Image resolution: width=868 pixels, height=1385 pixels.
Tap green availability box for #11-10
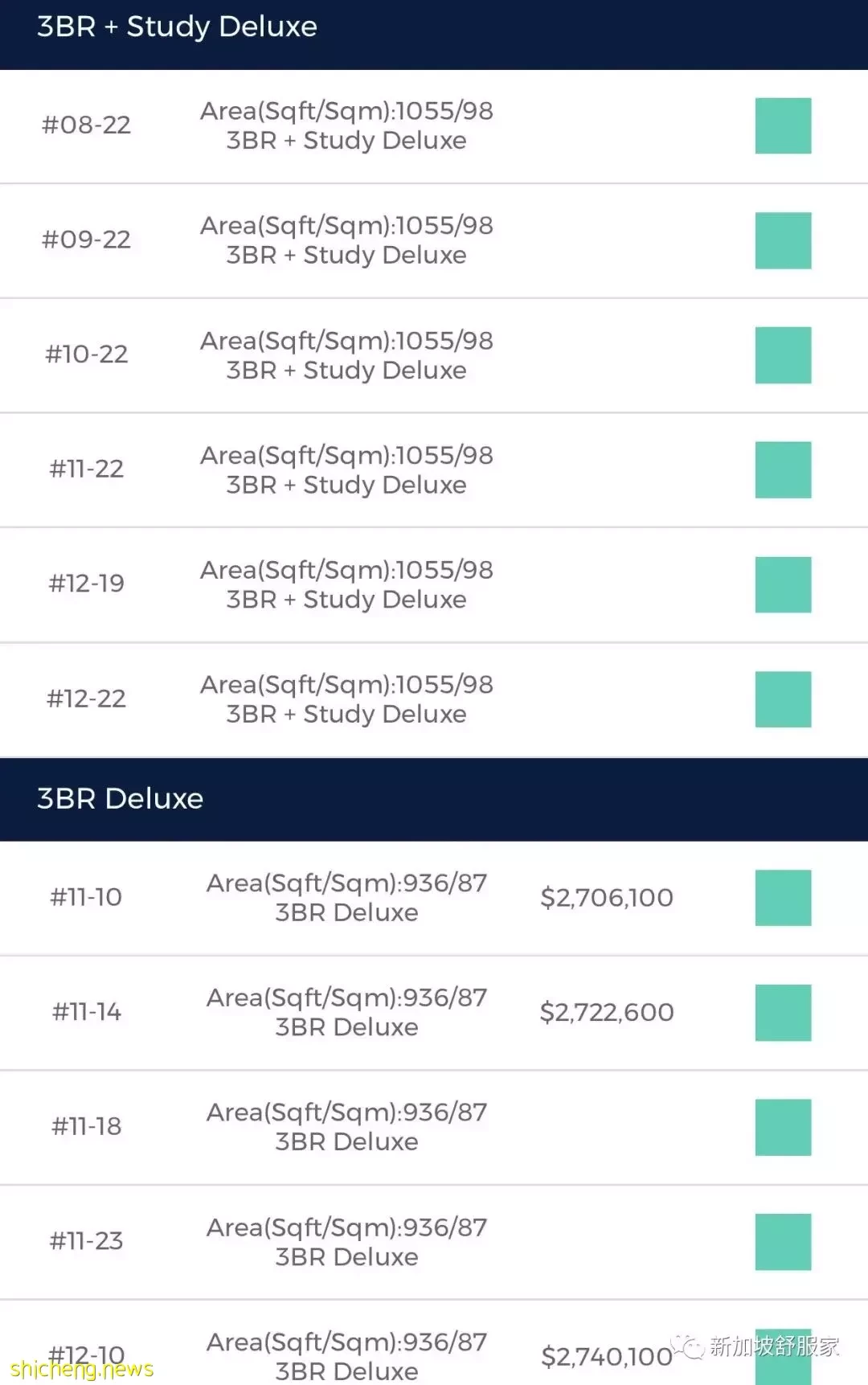[x=783, y=898]
